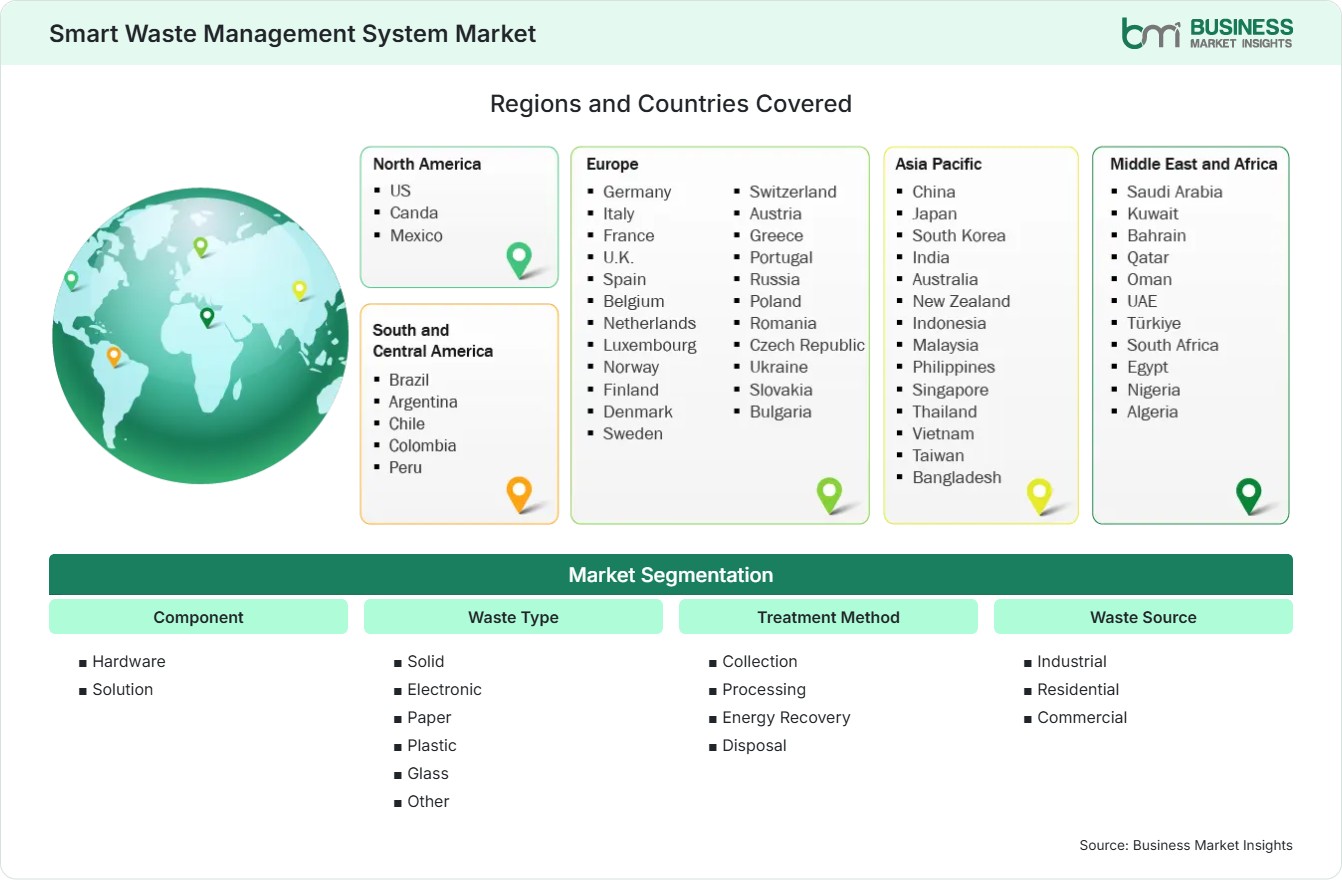Click the Middle East and Africa heading

1194,164
